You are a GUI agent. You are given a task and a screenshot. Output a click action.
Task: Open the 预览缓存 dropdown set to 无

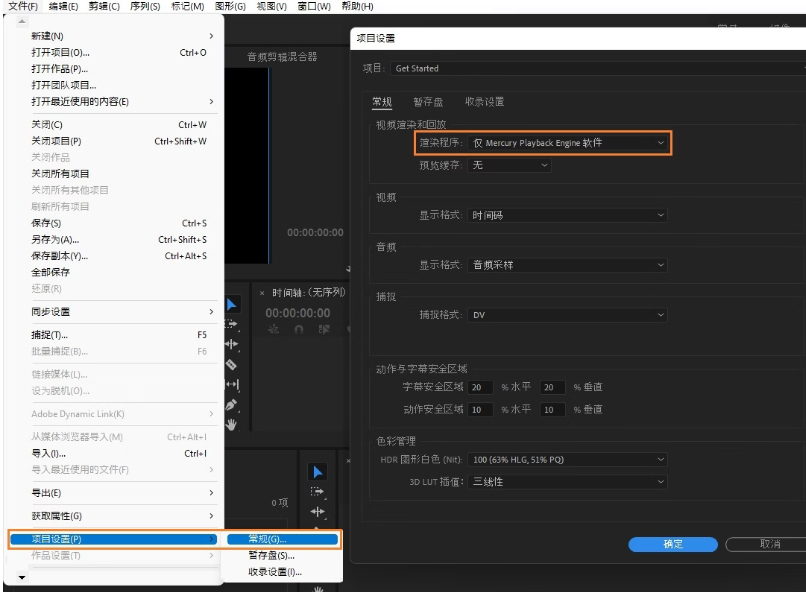coord(509,165)
